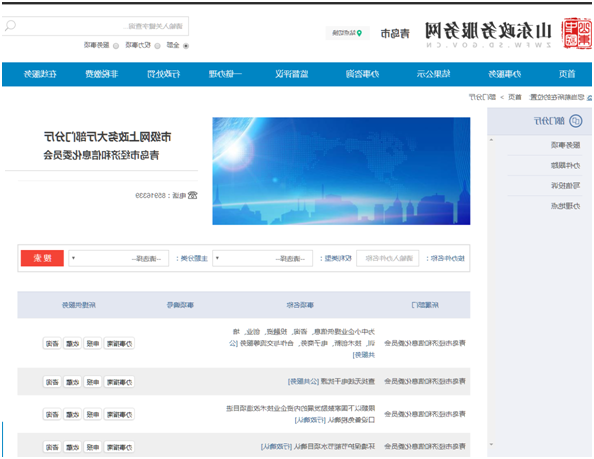594x459 pixels.
Task: Click the round 部门分厅 sidebar icon
Action: 575,121
